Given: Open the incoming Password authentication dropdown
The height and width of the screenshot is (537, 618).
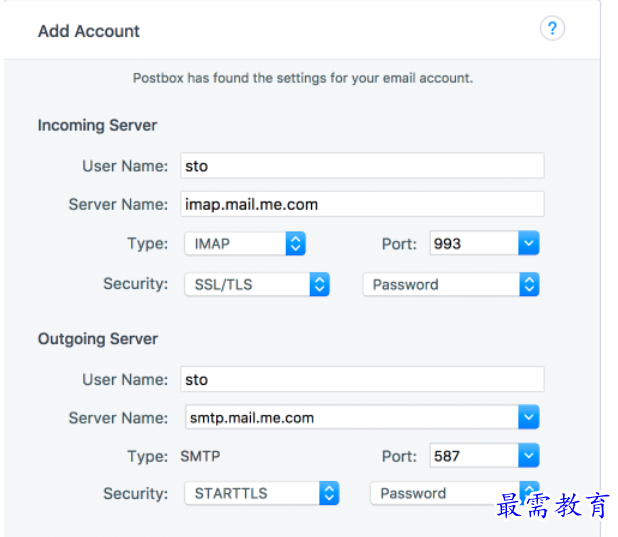Looking at the screenshot, I should click(x=451, y=284).
